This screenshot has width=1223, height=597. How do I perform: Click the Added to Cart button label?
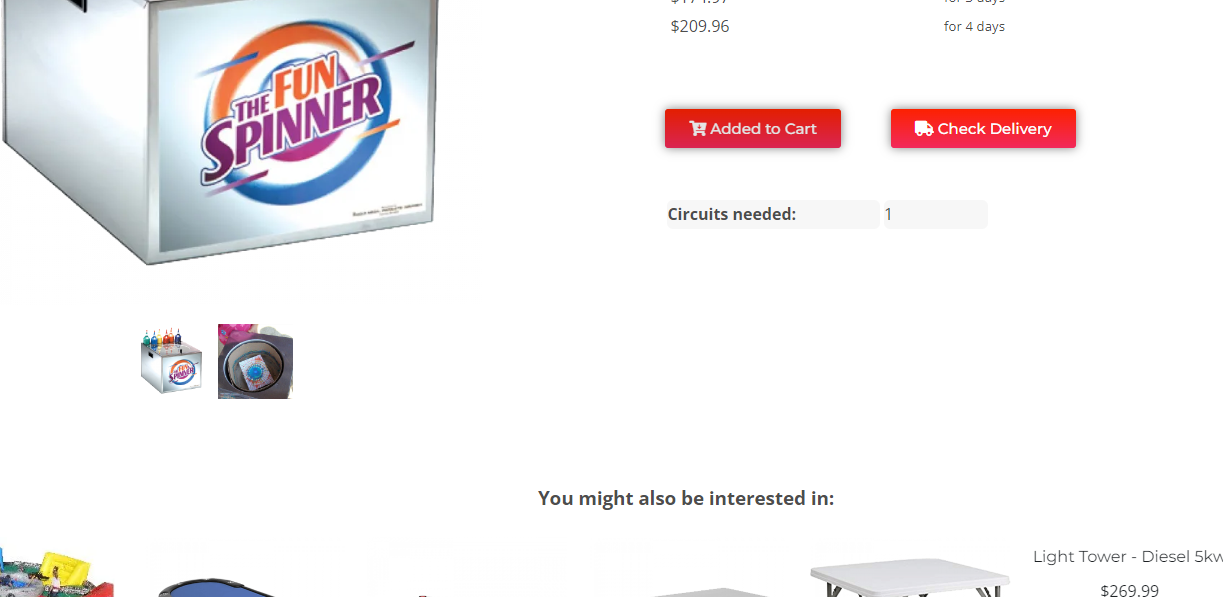[763, 128]
